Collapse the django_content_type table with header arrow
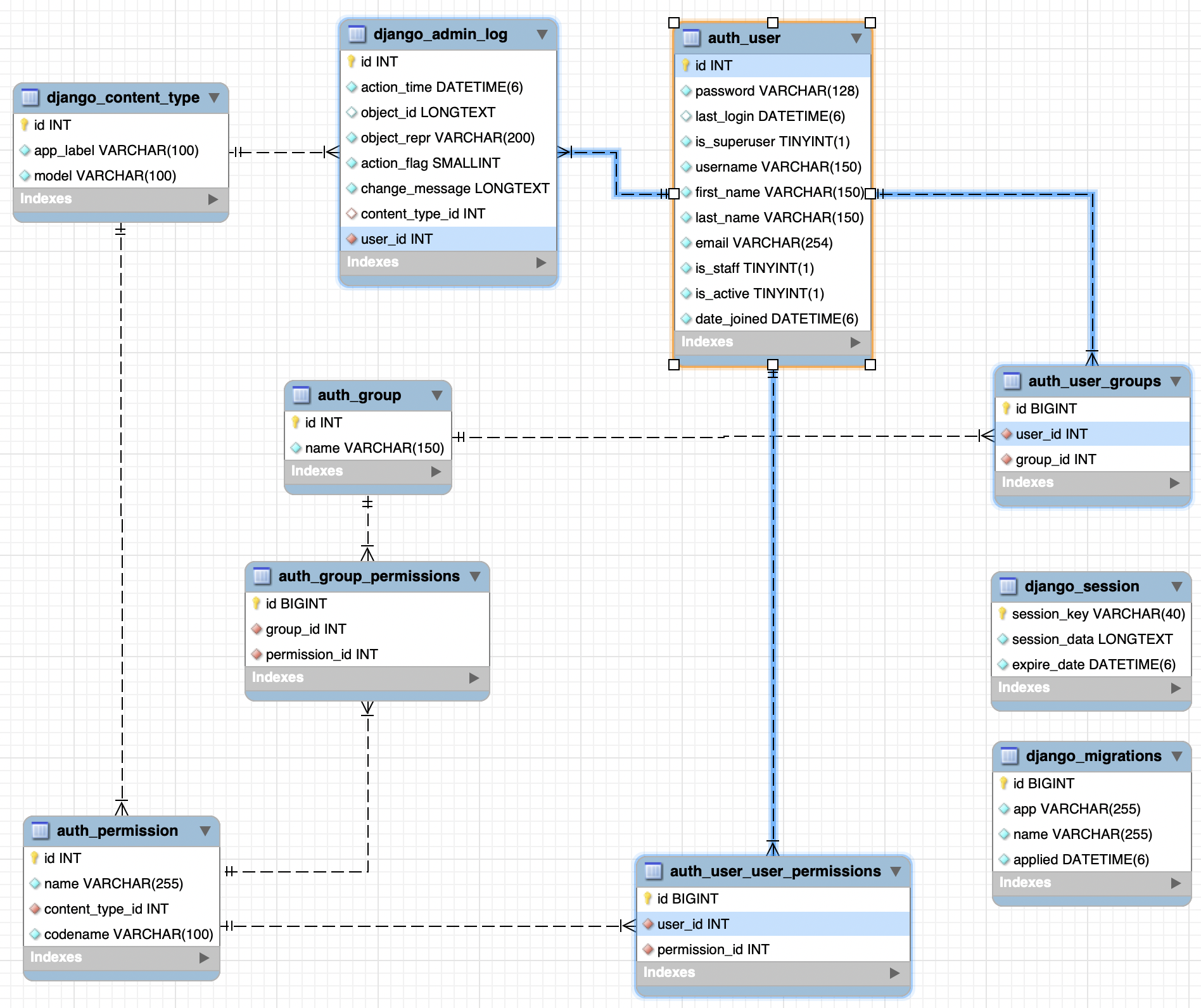This screenshot has width=1201, height=1008. pos(214,98)
